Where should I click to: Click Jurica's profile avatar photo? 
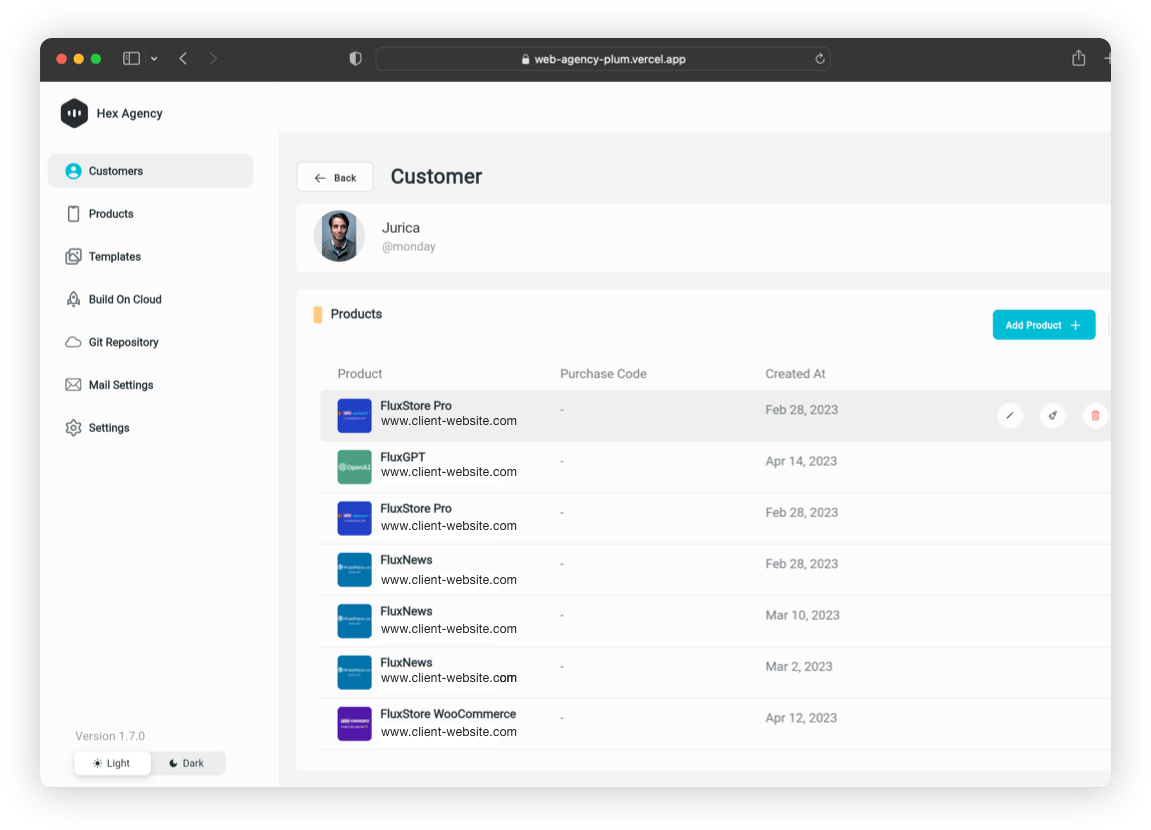(x=339, y=236)
